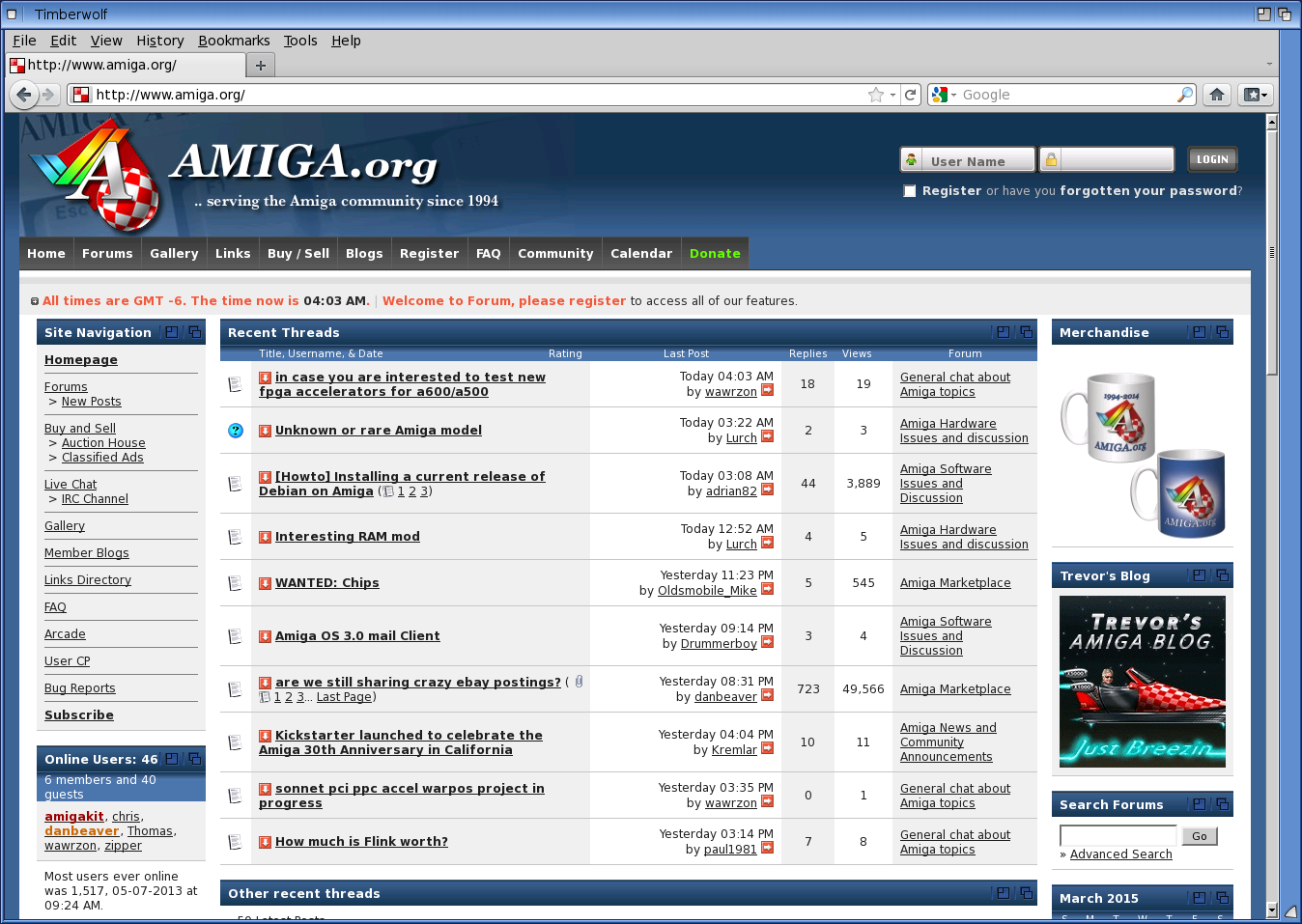
Task: Collapse the Site Navigation block
Action: click(x=172, y=332)
